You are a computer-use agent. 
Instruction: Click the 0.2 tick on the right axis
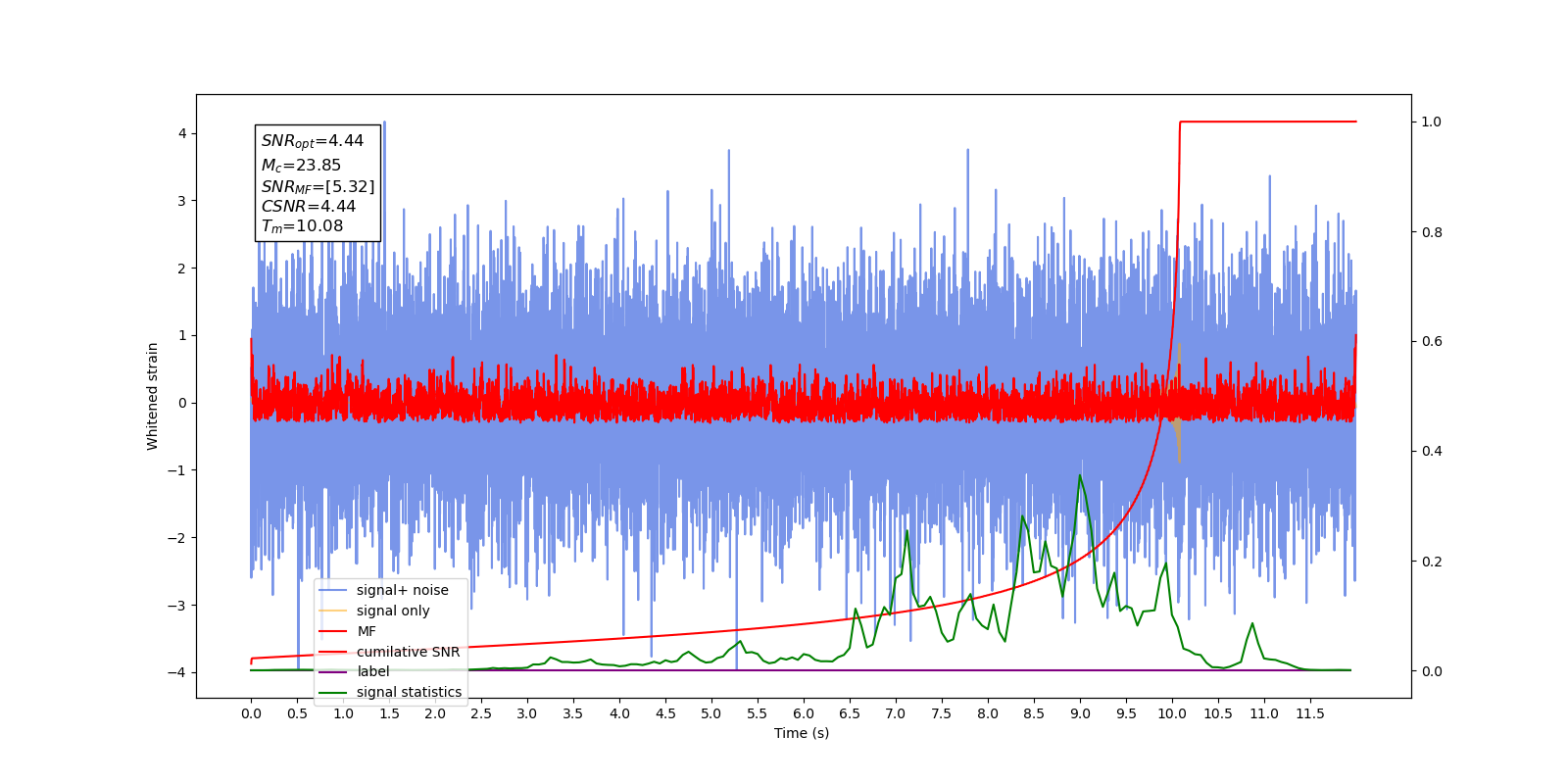1432,562
